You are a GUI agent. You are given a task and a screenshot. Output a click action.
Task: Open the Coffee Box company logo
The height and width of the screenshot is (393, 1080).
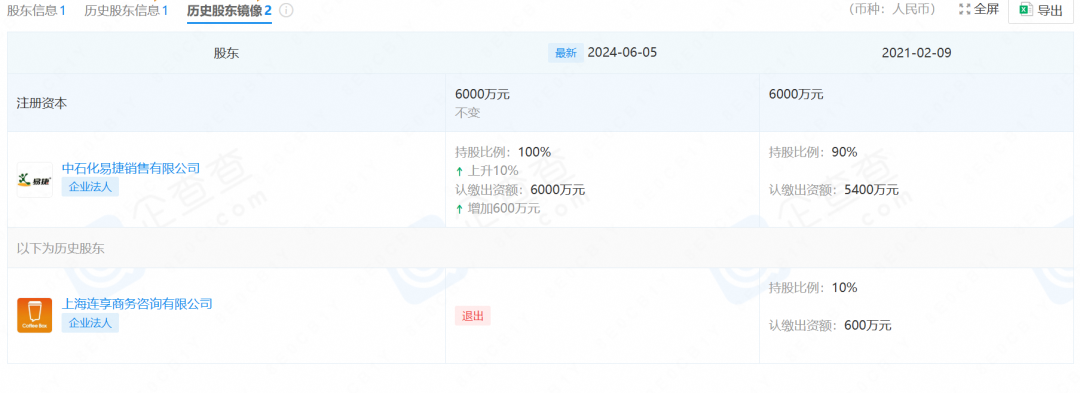pos(34,315)
